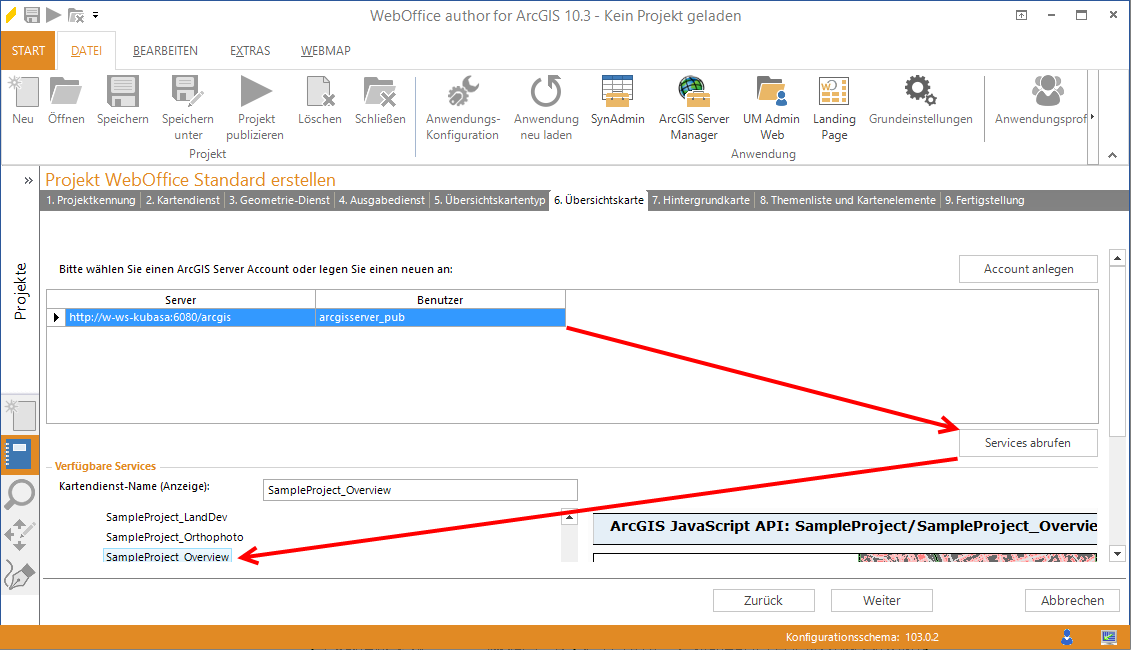The width and height of the screenshot is (1131, 650).
Task: Collapse the ribbon with the chevron
Action: click(x=1113, y=155)
